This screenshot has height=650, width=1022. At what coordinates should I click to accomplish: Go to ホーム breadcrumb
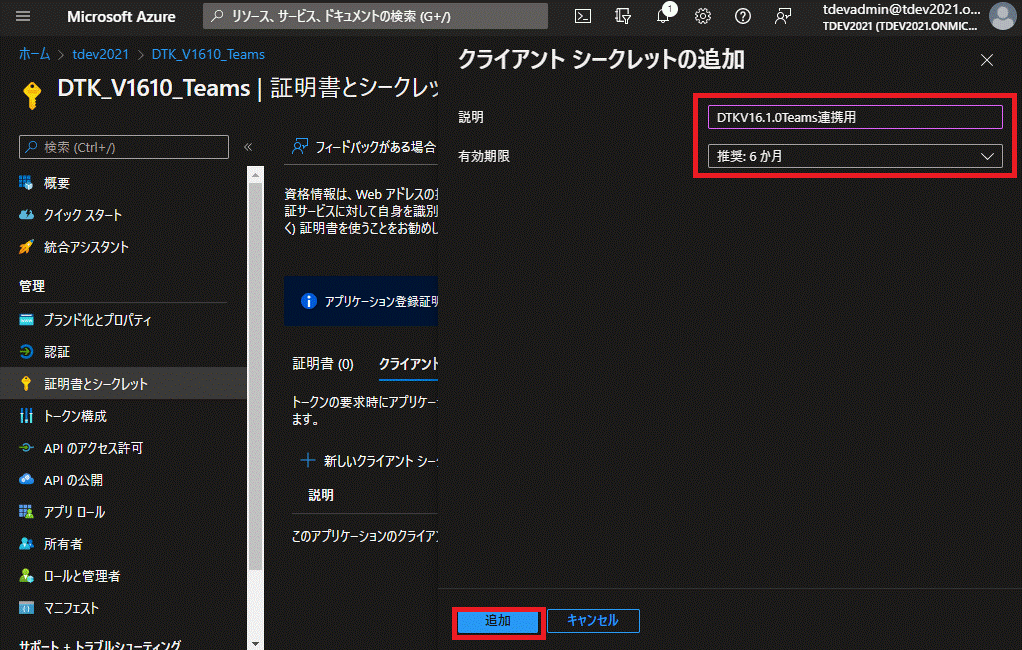coord(35,54)
